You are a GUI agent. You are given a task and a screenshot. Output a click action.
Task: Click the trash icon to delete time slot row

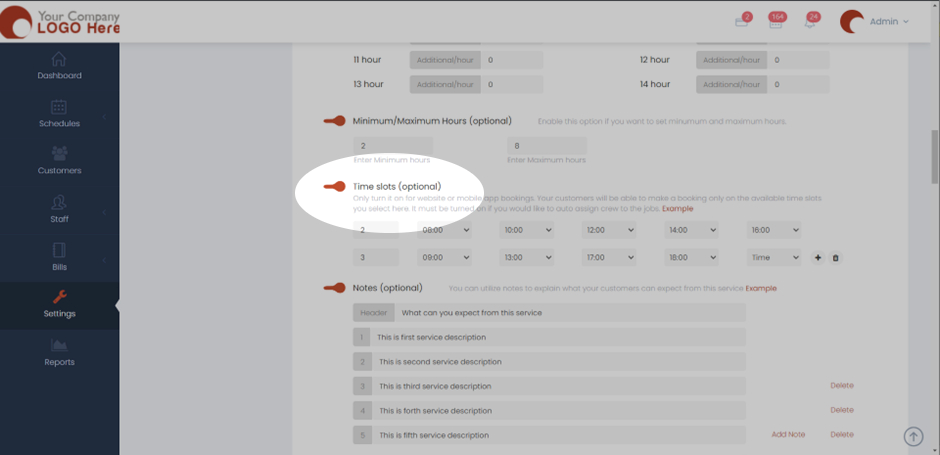(836, 258)
